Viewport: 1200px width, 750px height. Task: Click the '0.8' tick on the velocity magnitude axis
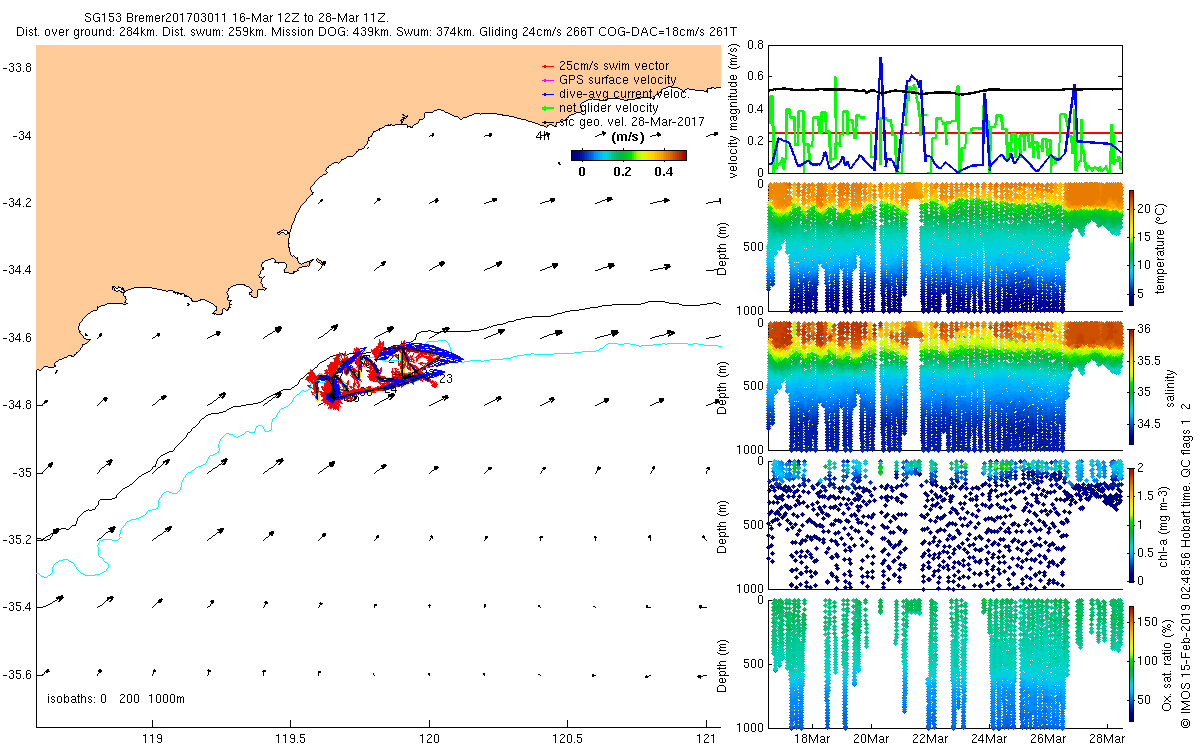[756, 45]
